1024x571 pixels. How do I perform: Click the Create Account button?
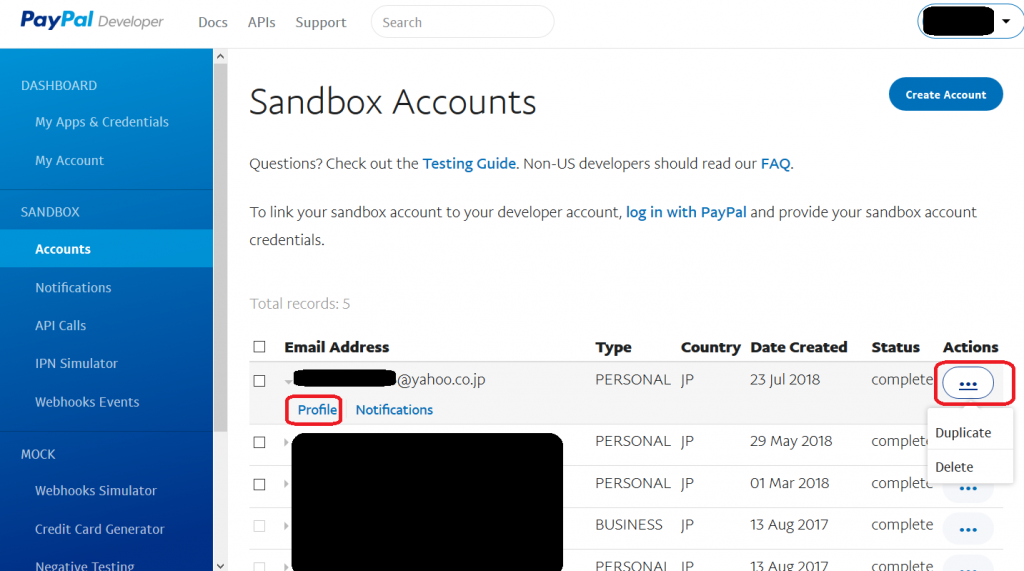(x=945, y=95)
